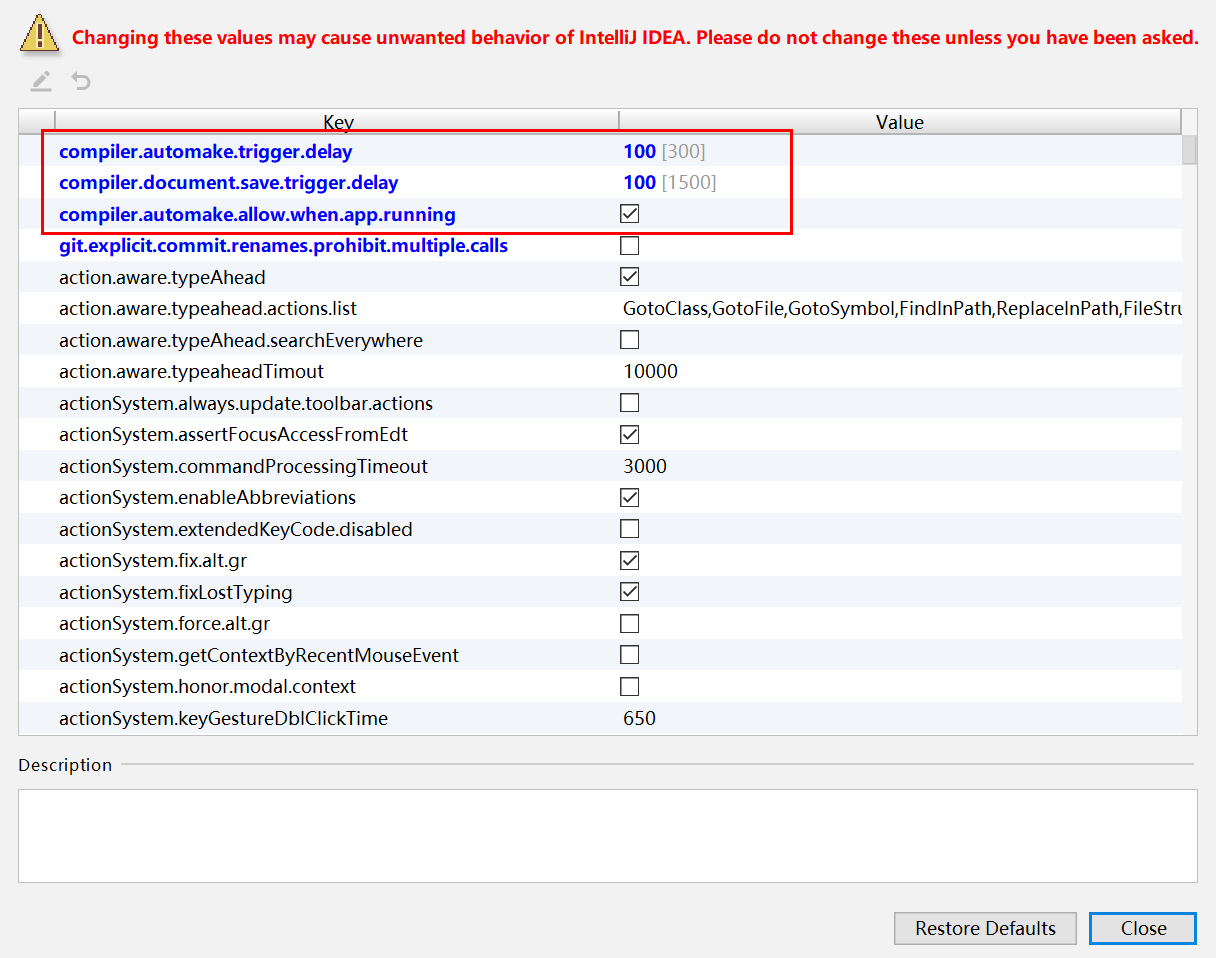The height and width of the screenshot is (958, 1216).
Task: Enable actionSystem.honor.modal.context checkbox
Action: coord(629,687)
